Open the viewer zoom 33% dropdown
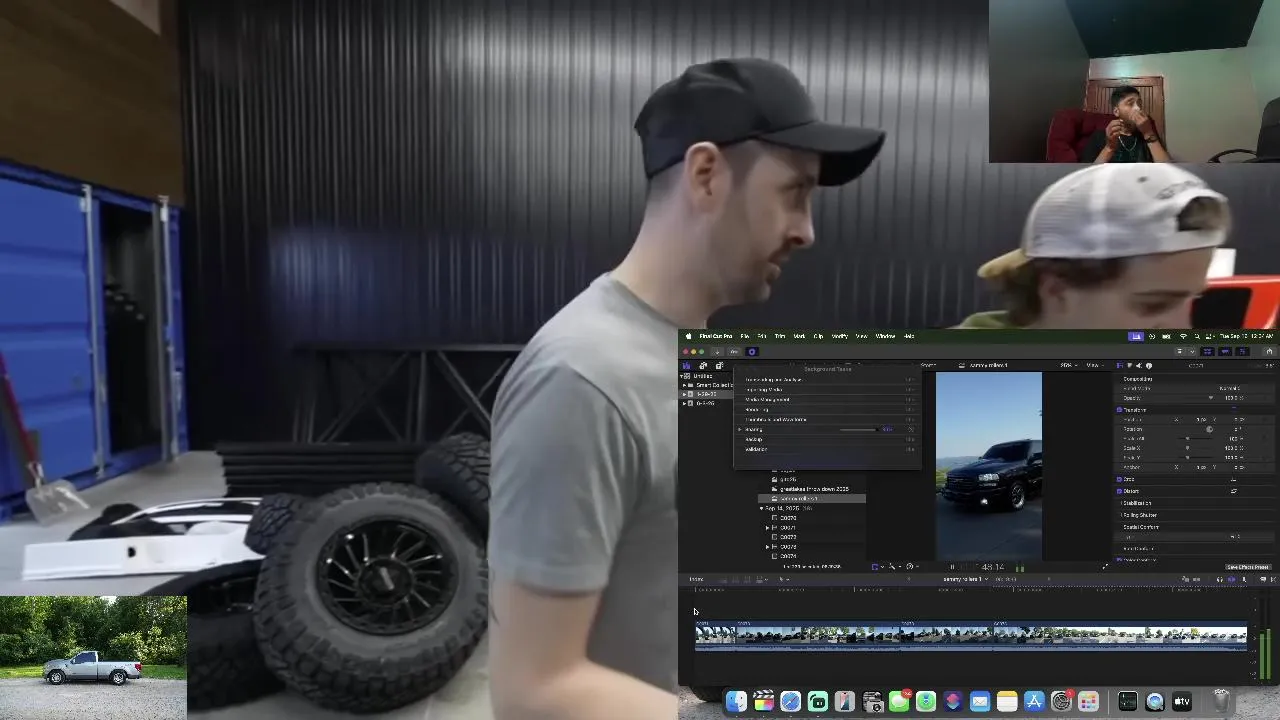The image size is (1280, 720). (1069, 366)
